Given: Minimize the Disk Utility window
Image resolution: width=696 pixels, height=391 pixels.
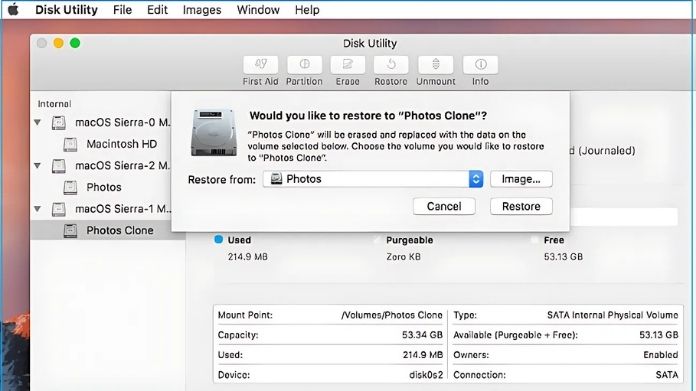Looking at the screenshot, I should (58, 43).
